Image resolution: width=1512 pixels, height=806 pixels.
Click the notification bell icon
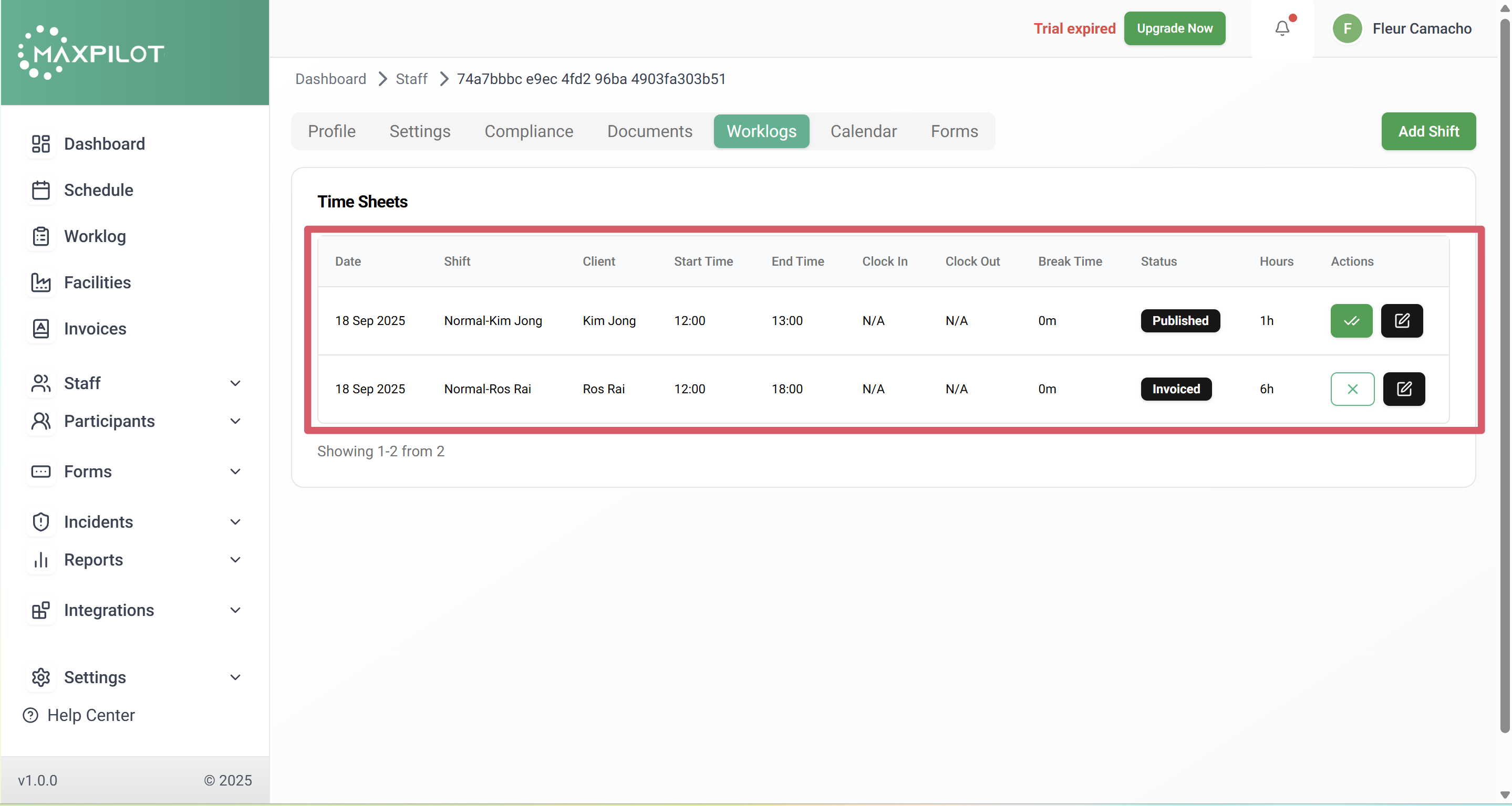[x=1282, y=28]
